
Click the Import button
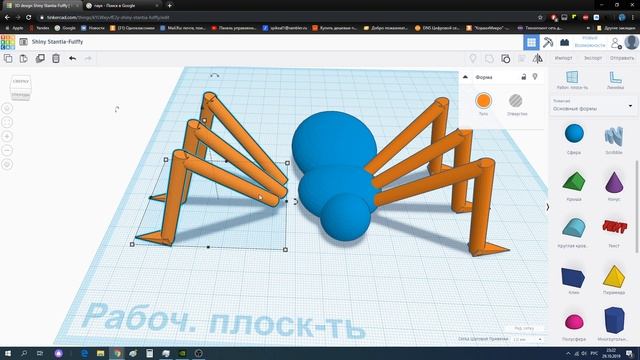pyautogui.click(x=563, y=58)
